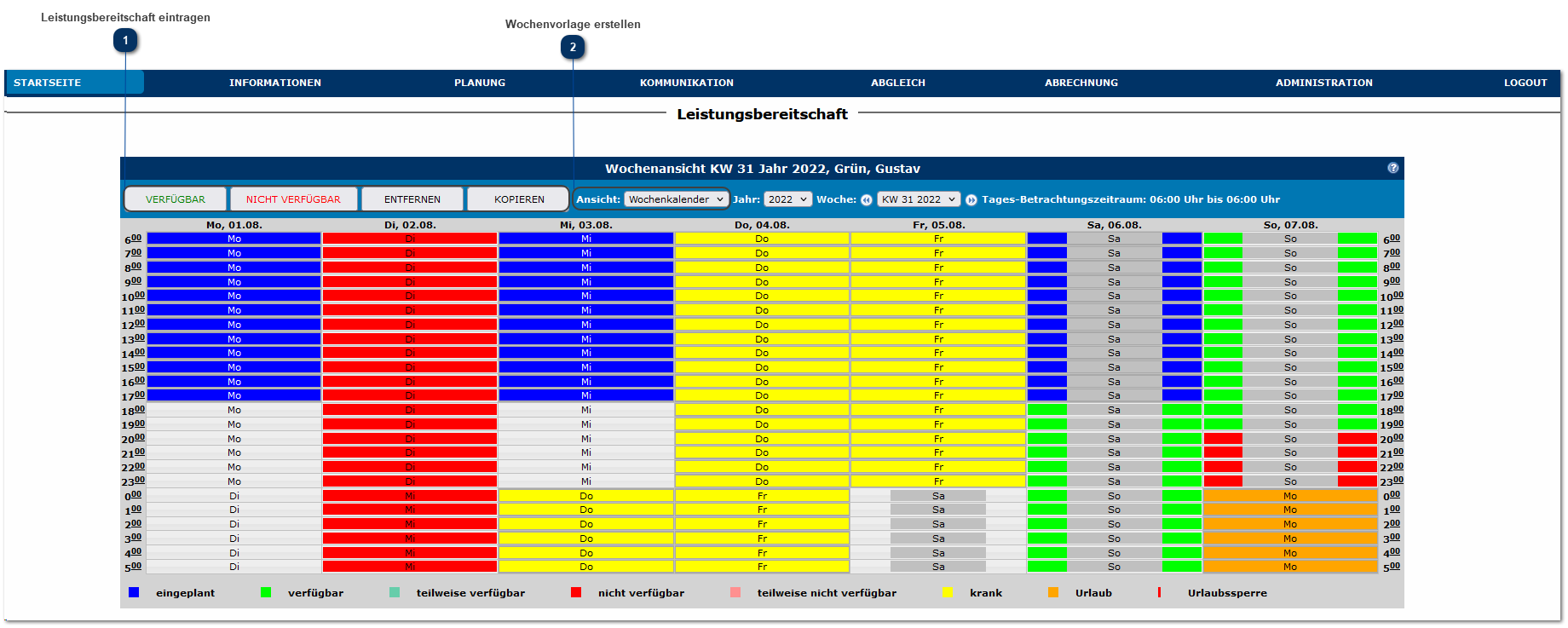Screen dimensions: 1568x628
Task: Click the Tages-Betrachtungszeitraum text
Action: click(x=1131, y=199)
